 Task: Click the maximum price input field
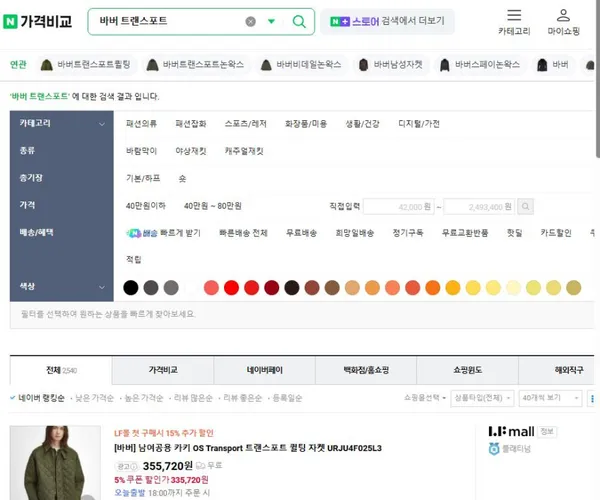coord(479,207)
